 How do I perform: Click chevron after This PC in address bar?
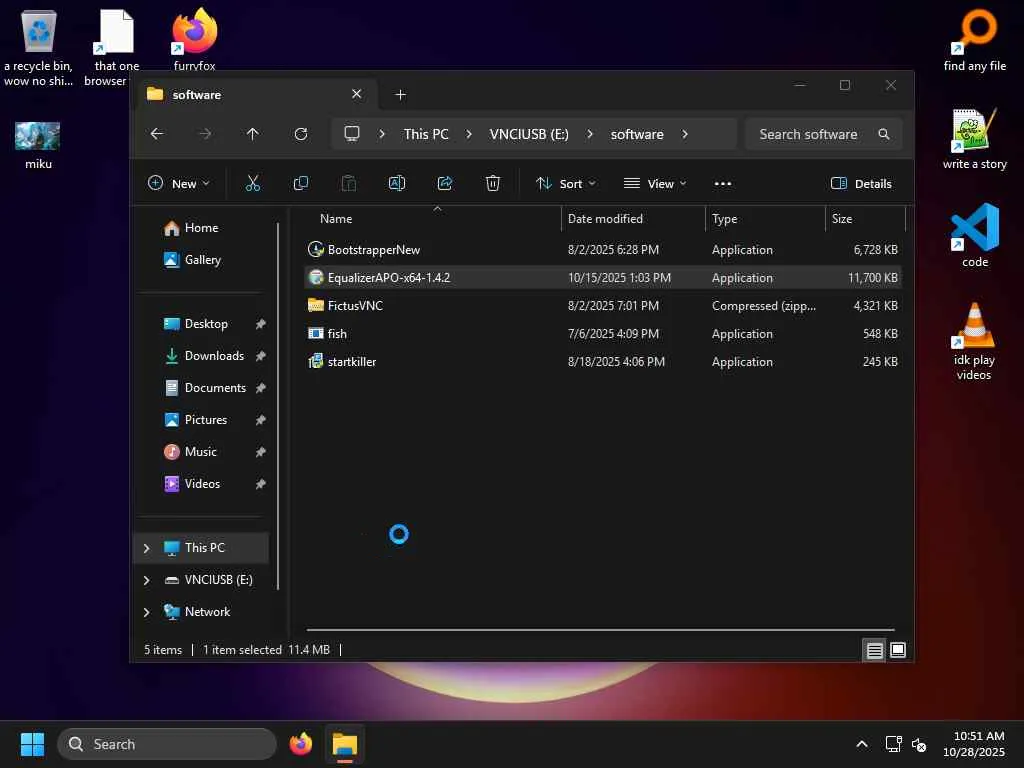pos(469,134)
